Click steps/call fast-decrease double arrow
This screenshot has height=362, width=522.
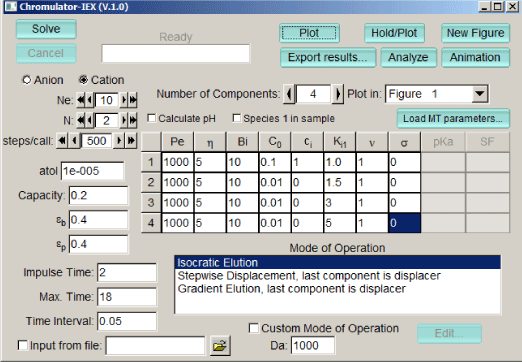pyautogui.click(x=61, y=141)
